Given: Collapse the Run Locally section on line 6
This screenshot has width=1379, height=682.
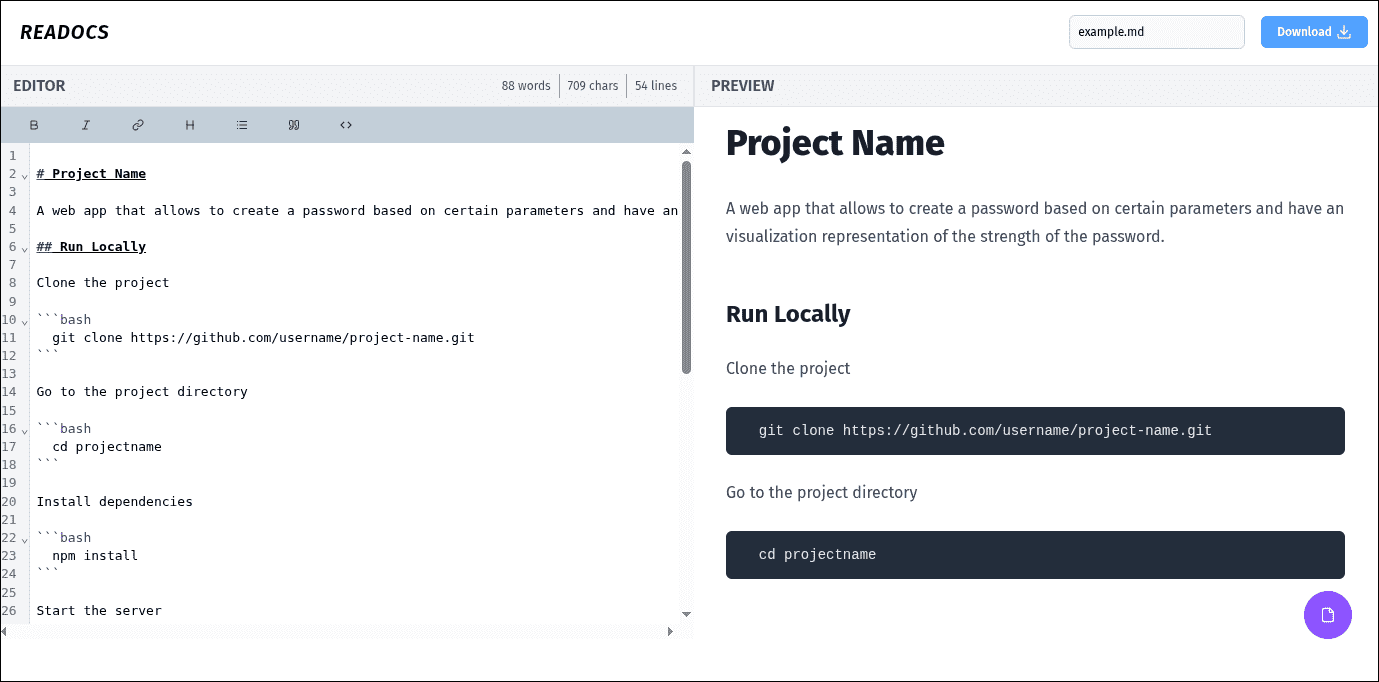Looking at the screenshot, I should [x=25, y=248].
